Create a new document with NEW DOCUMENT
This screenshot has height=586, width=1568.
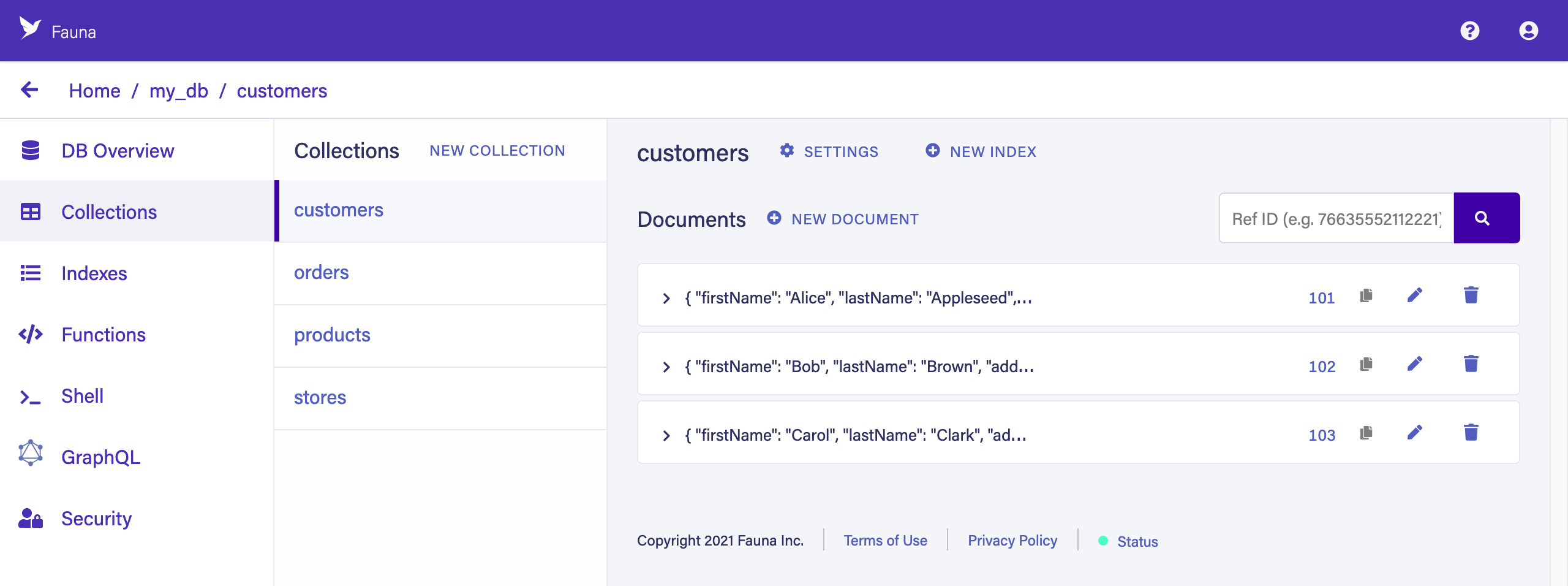(x=843, y=219)
